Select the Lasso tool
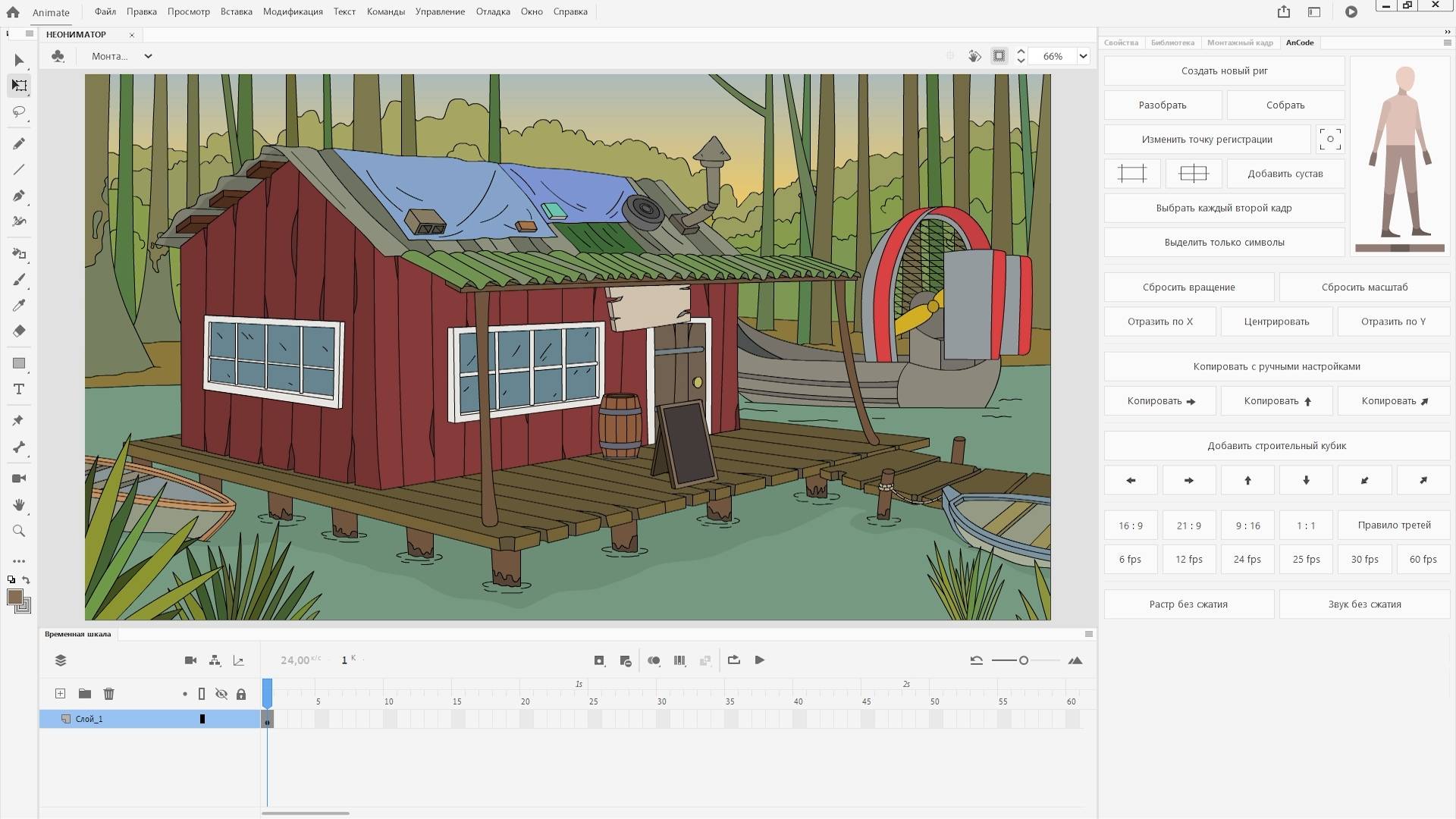This screenshot has width=1456, height=819. pyautogui.click(x=19, y=111)
